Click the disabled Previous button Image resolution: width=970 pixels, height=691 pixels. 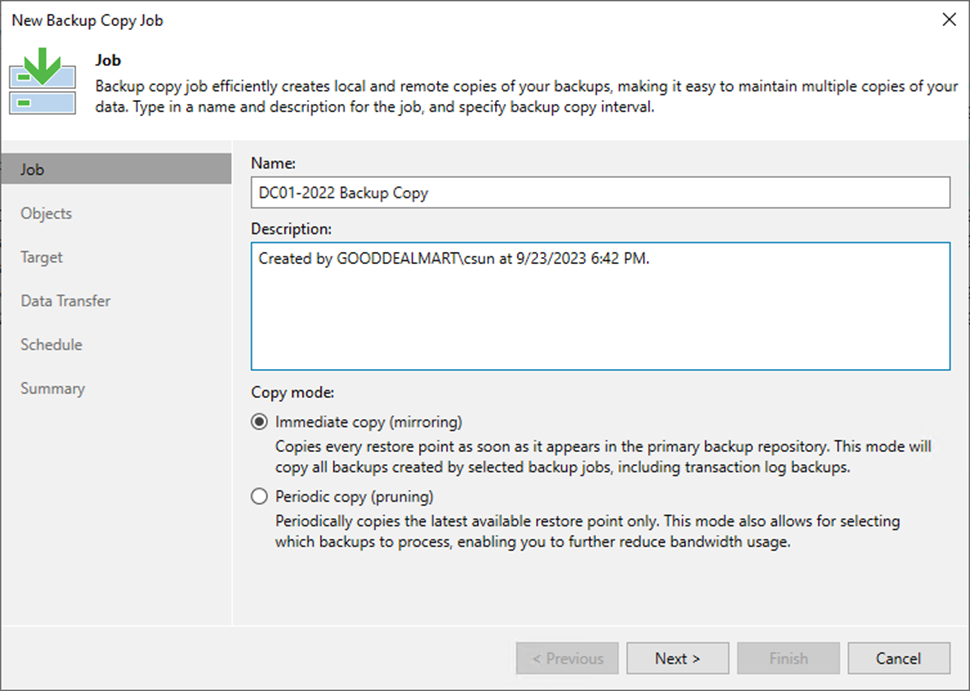[x=567, y=658]
